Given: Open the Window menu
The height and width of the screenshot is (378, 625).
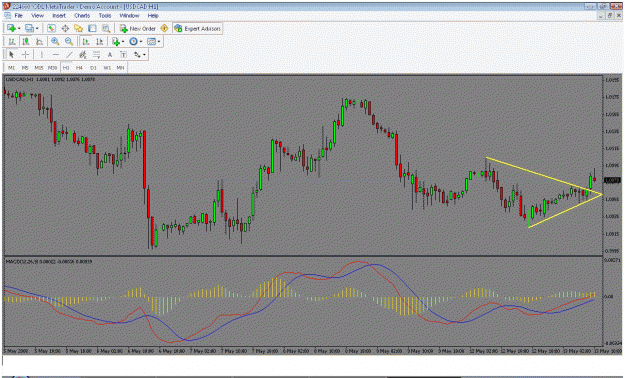Looking at the screenshot, I should pos(130,16).
